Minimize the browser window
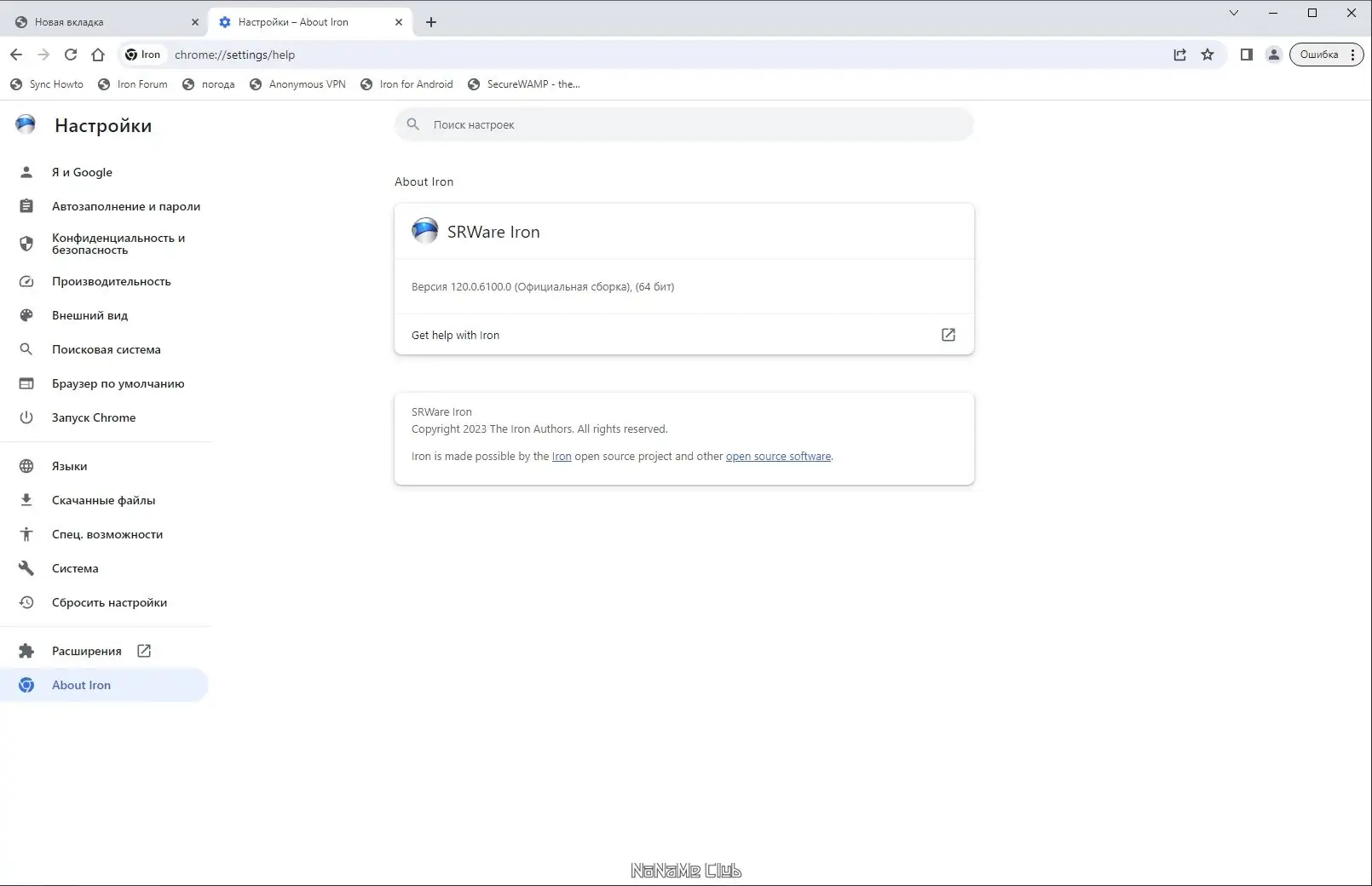This screenshot has height=886, width=1372. (x=1273, y=13)
